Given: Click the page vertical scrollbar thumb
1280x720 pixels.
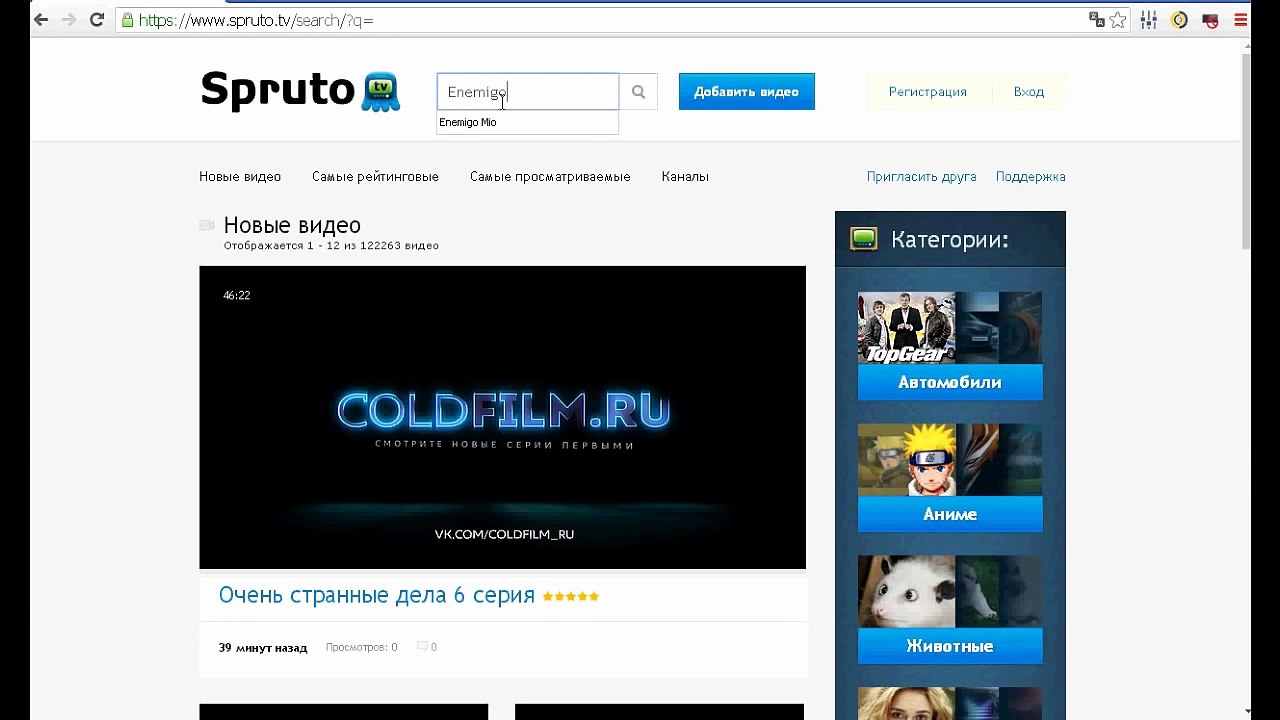Looking at the screenshot, I should pyautogui.click(x=1245, y=150).
